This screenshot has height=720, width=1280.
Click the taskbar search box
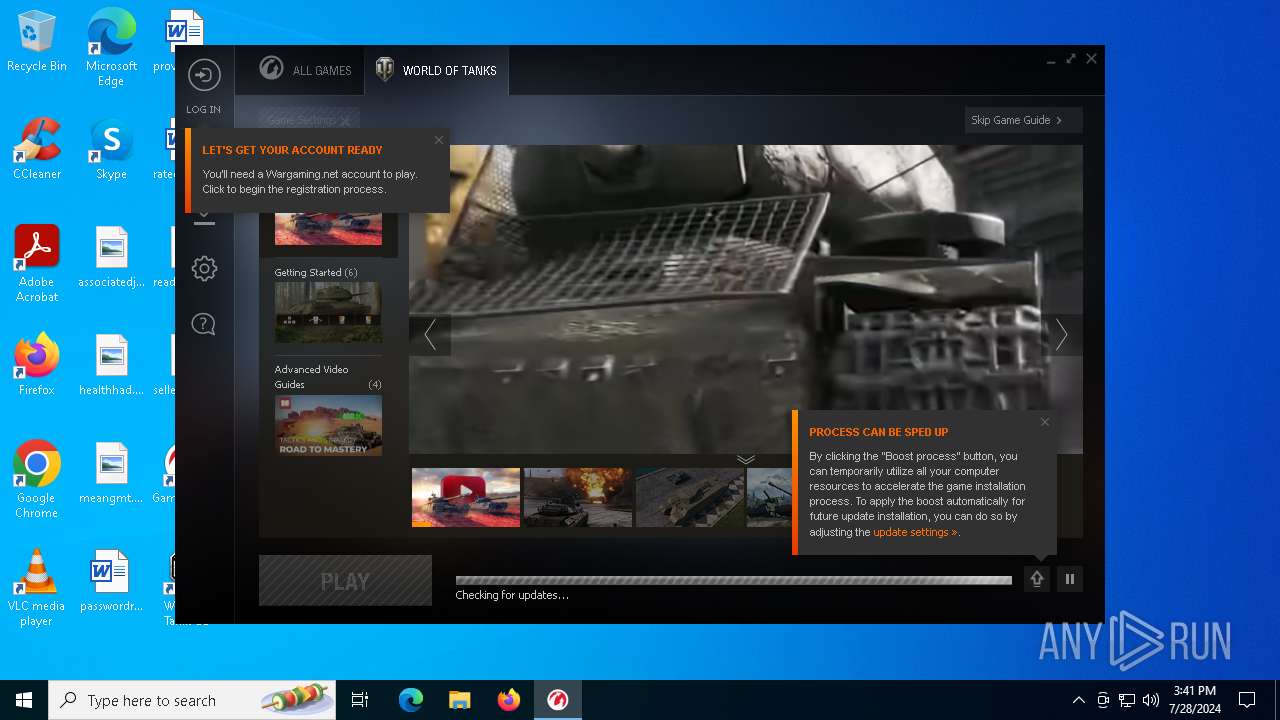tap(192, 700)
